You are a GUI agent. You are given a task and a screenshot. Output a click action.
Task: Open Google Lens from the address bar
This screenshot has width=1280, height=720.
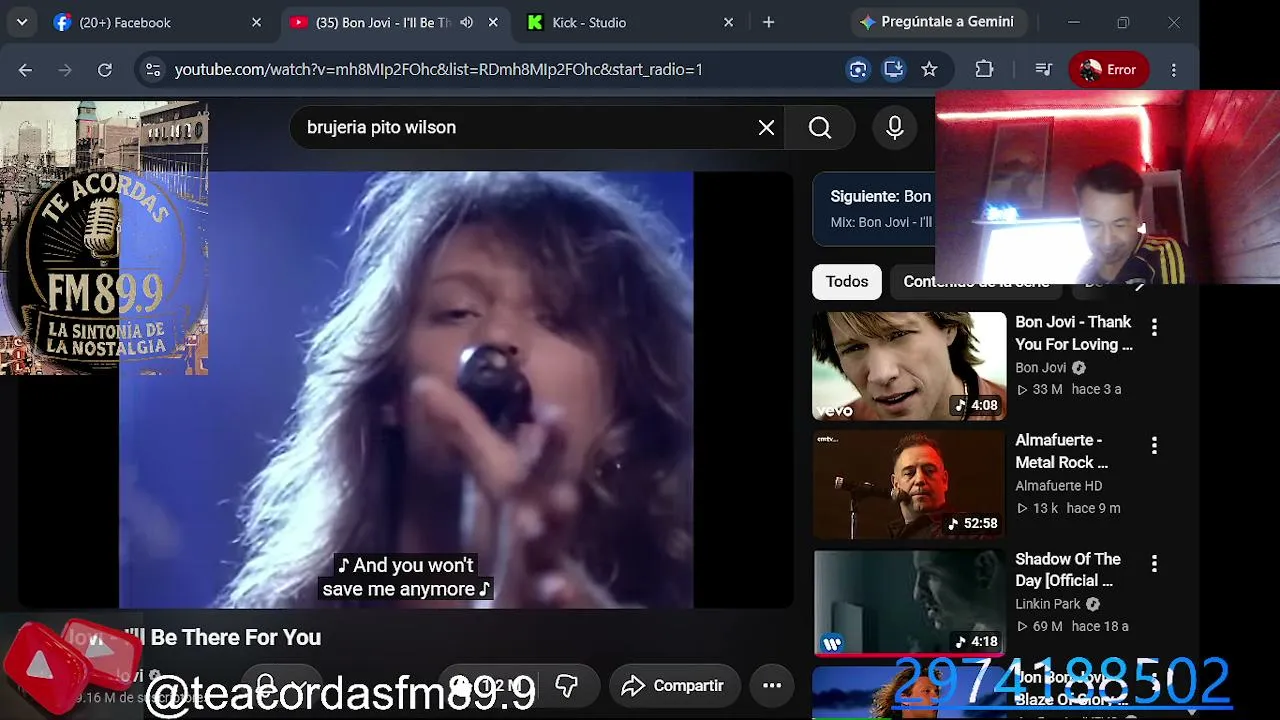[858, 69]
